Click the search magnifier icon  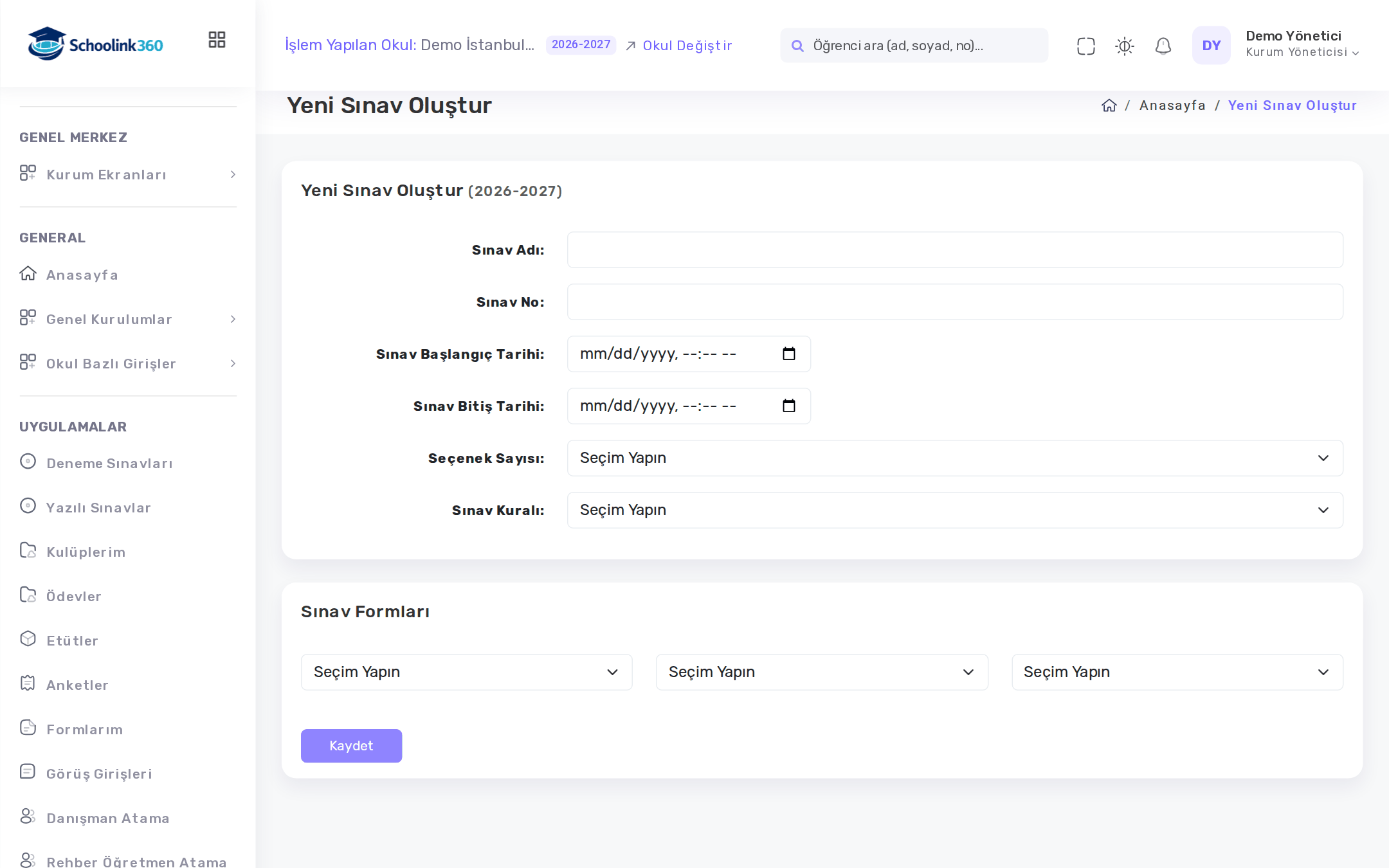[x=797, y=46]
